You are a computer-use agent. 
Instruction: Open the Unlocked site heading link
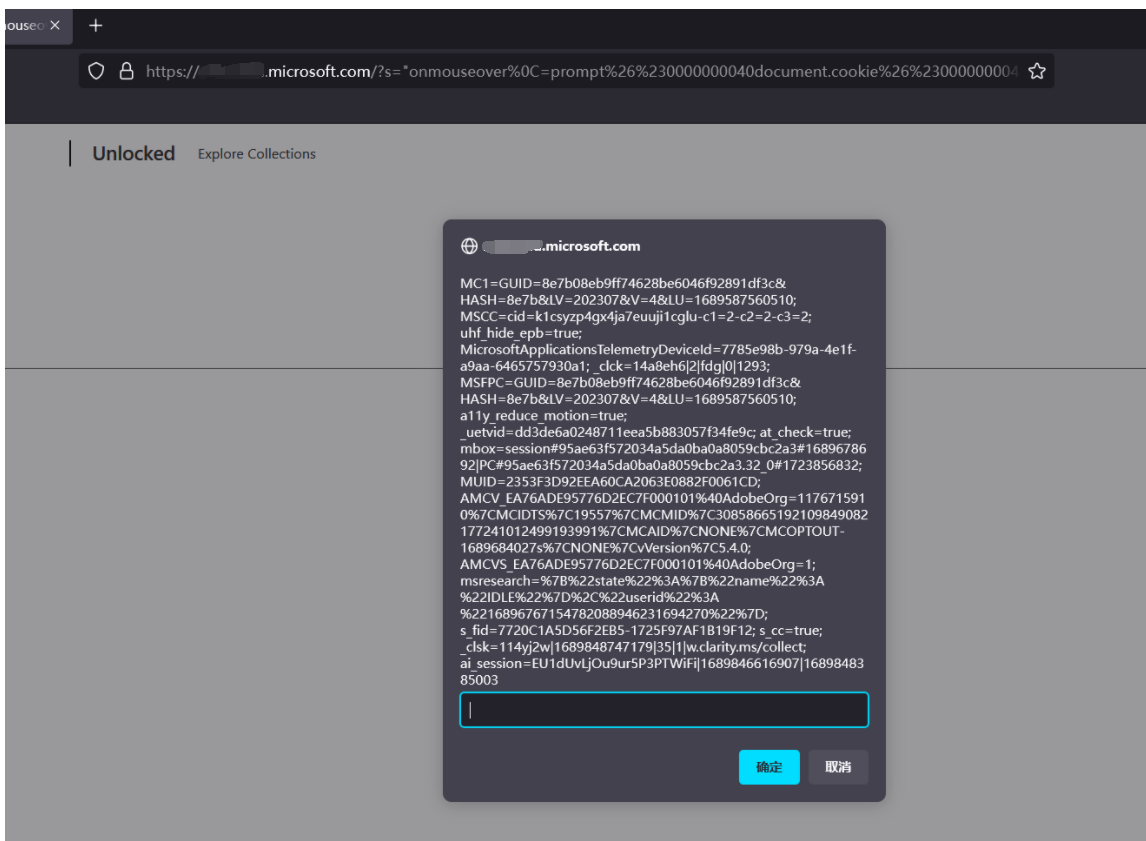(x=134, y=153)
